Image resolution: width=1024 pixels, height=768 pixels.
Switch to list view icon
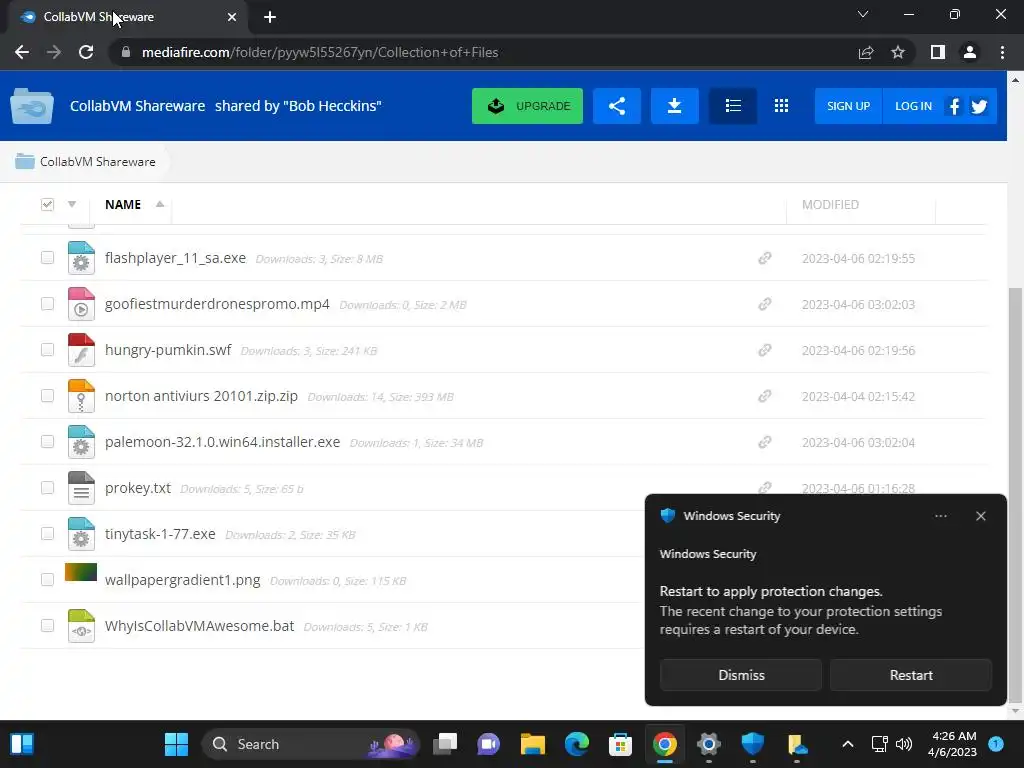(733, 106)
